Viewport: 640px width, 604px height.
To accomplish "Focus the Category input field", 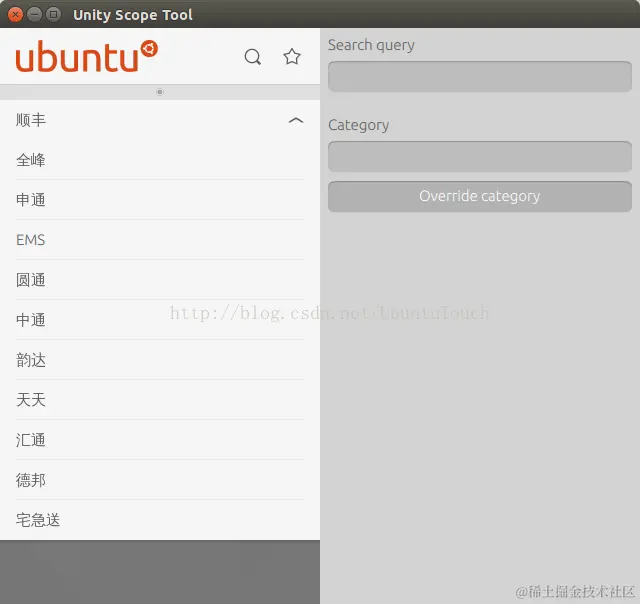I will 480,156.
